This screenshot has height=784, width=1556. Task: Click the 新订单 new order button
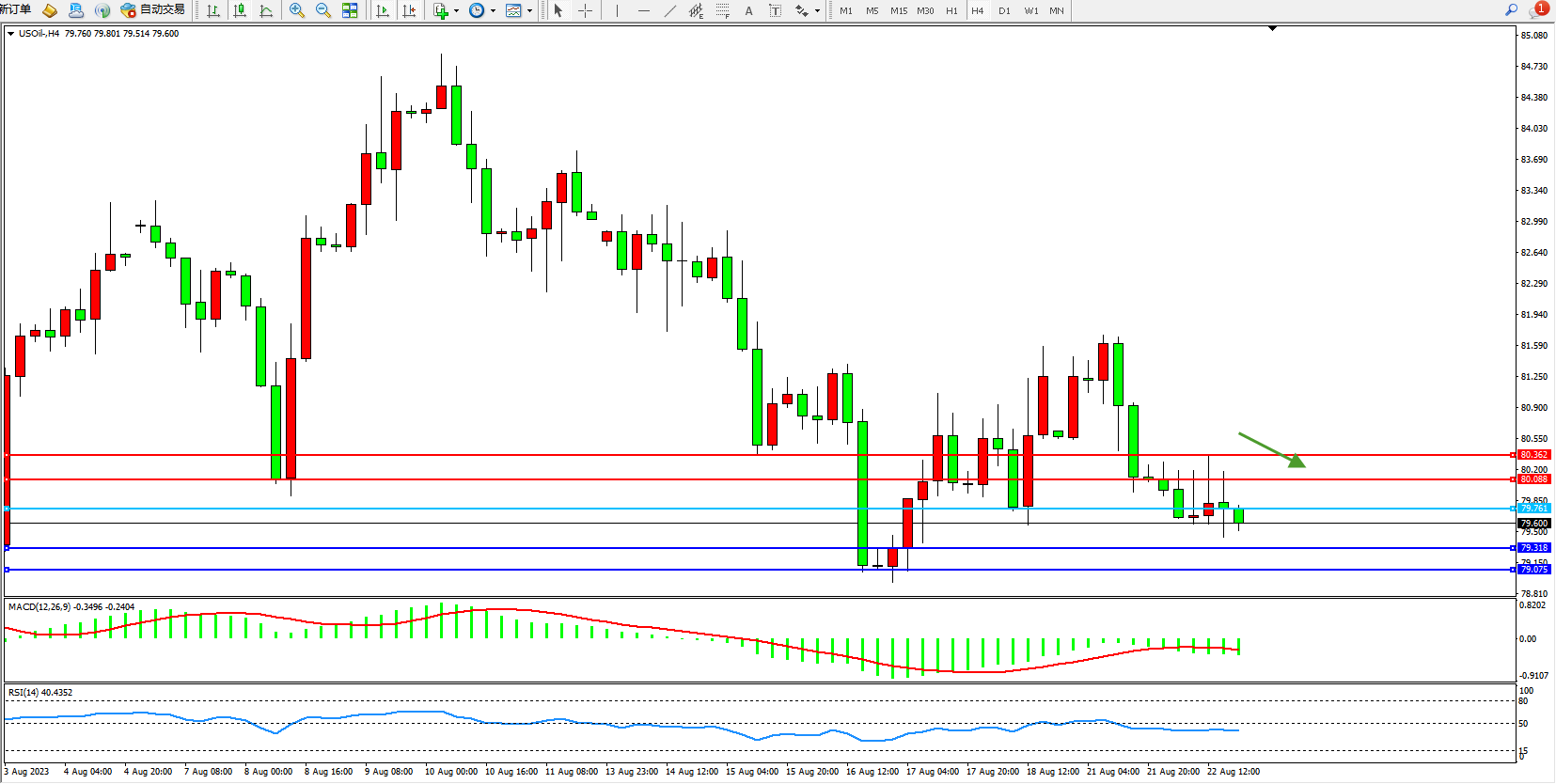[x=15, y=10]
